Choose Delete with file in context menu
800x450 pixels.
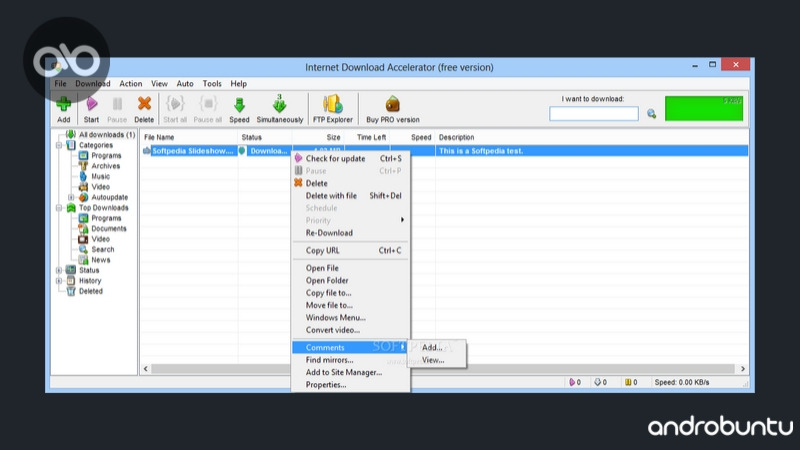click(x=351, y=195)
